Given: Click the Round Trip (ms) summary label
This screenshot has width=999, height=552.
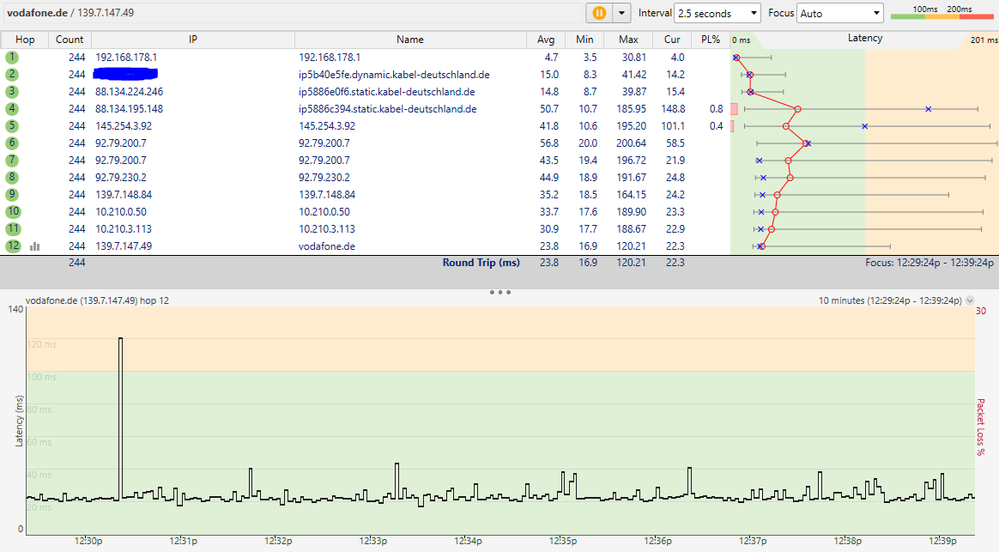Looking at the screenshot, I should (481, 263).
